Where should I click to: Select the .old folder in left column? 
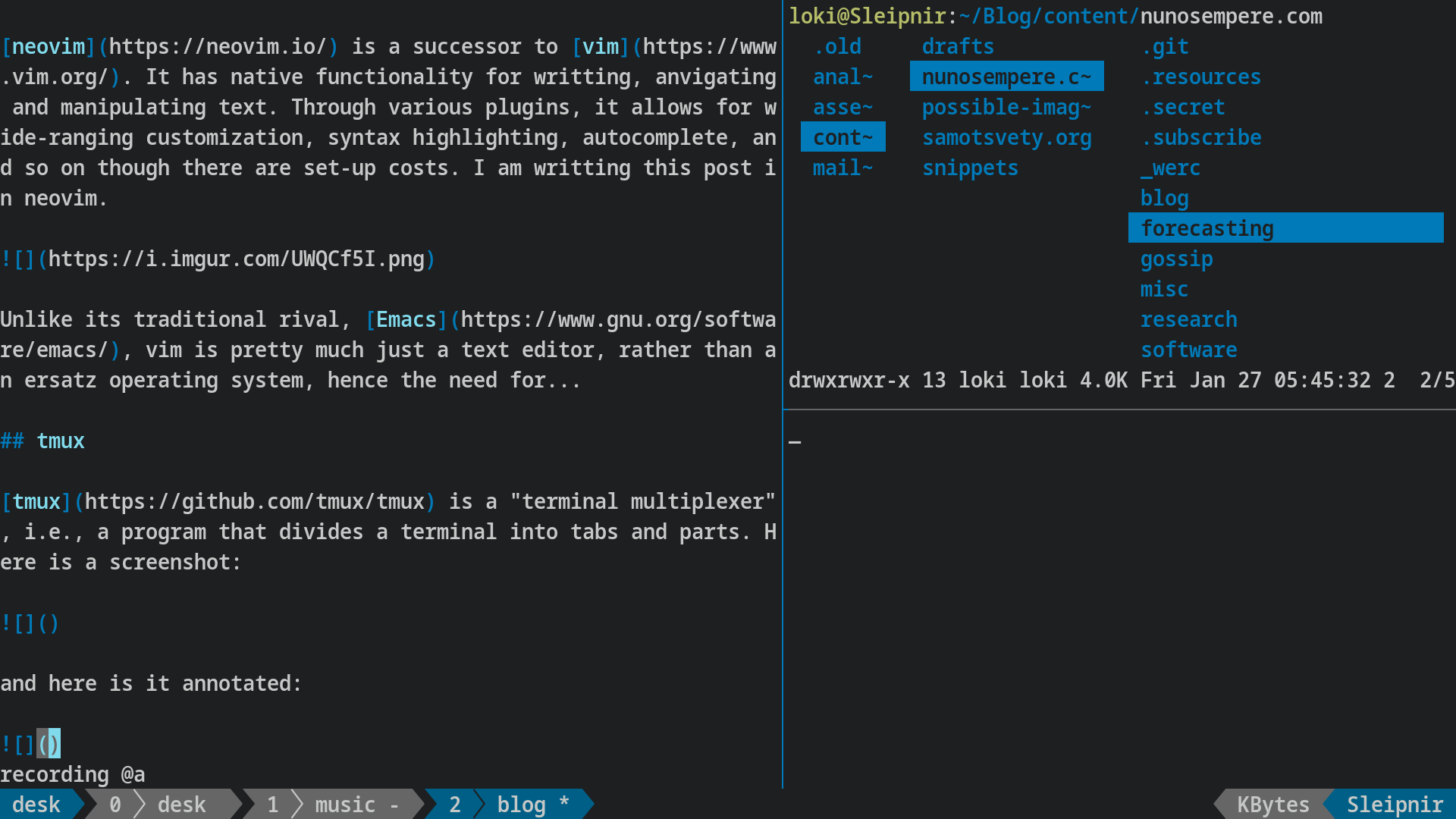point(836,46)
